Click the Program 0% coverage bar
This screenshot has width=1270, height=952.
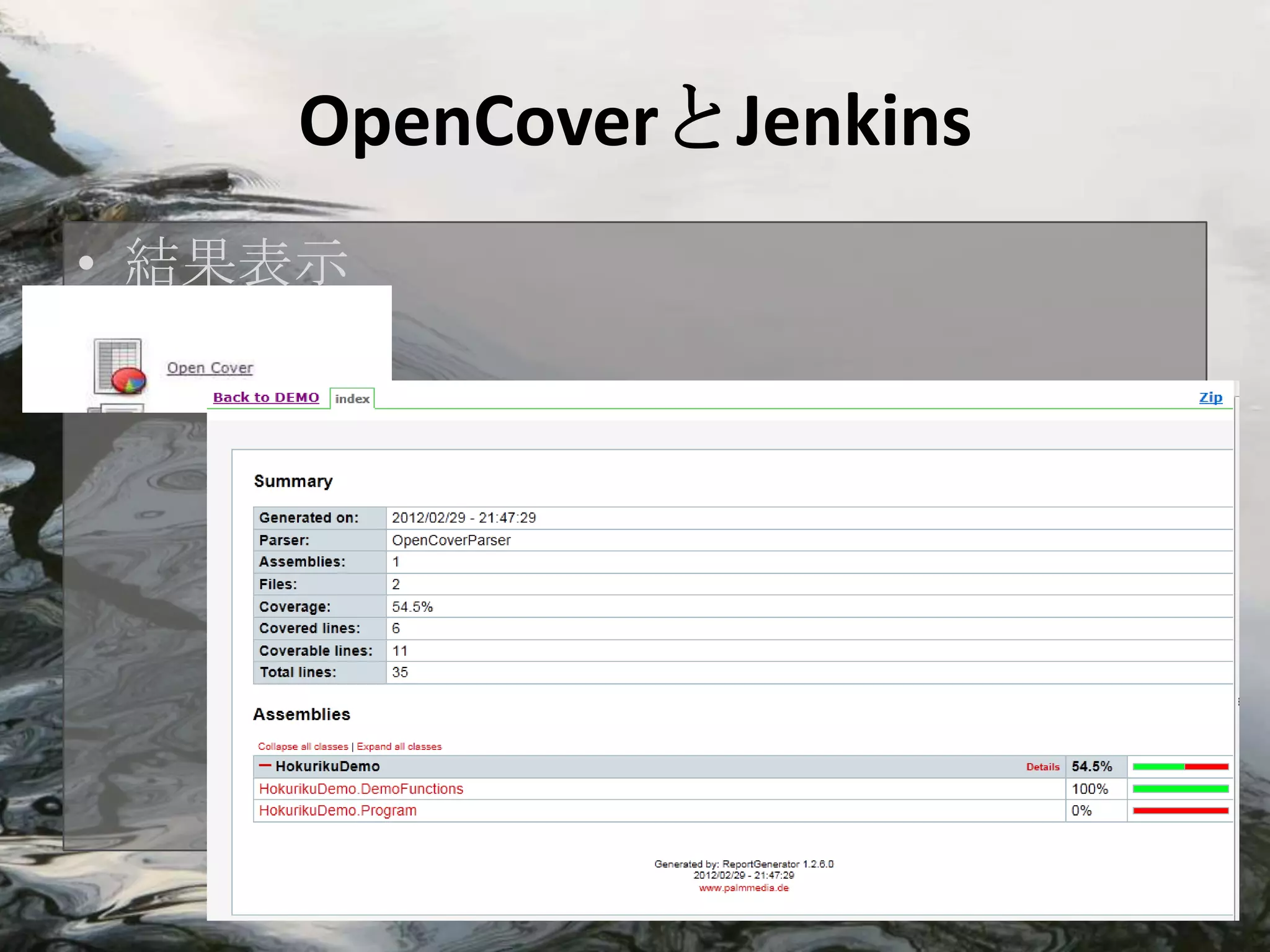1180,810
